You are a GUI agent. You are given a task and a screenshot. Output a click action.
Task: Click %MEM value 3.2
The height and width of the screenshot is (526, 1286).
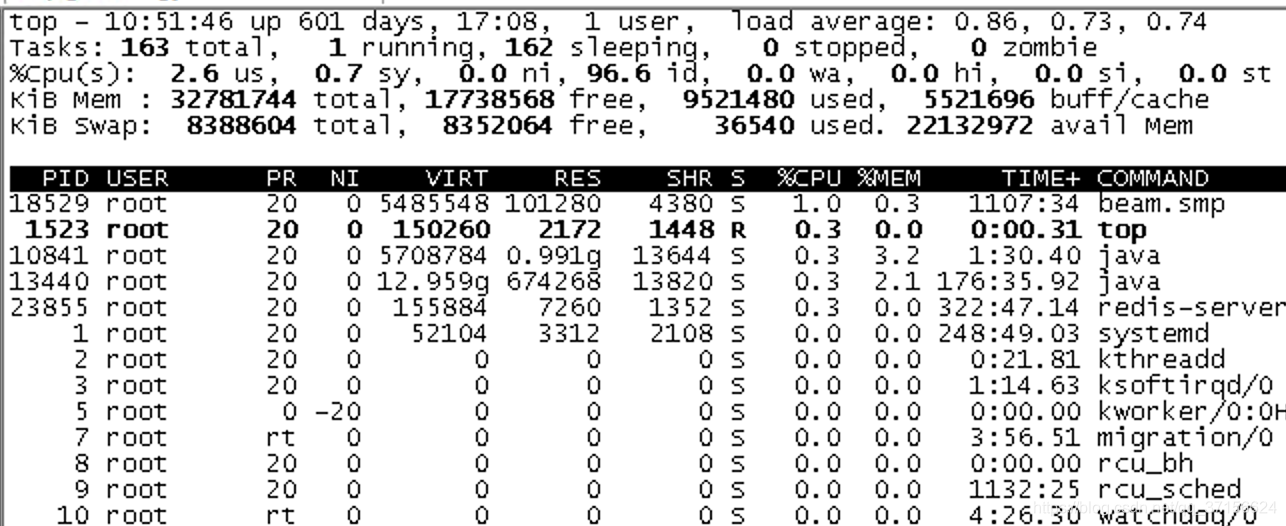click(x=895, y=256)
